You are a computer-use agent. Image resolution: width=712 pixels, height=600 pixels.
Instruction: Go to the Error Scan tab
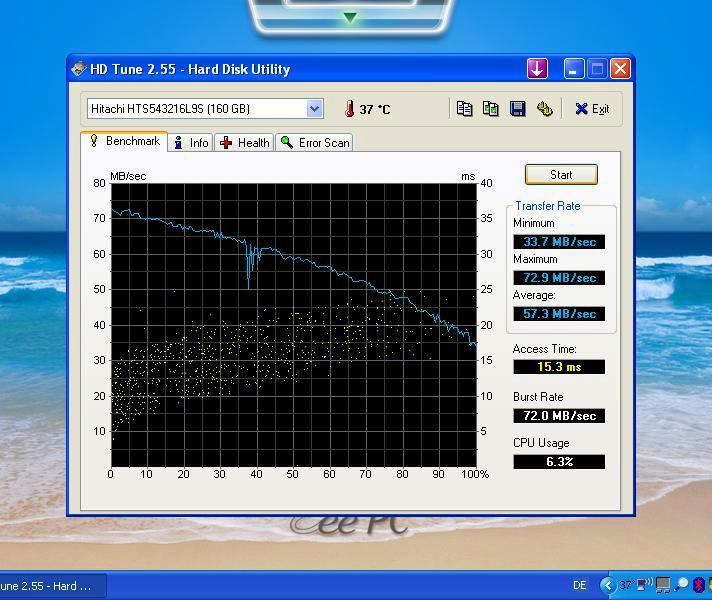pyautogui.click(x=314, y=143)
